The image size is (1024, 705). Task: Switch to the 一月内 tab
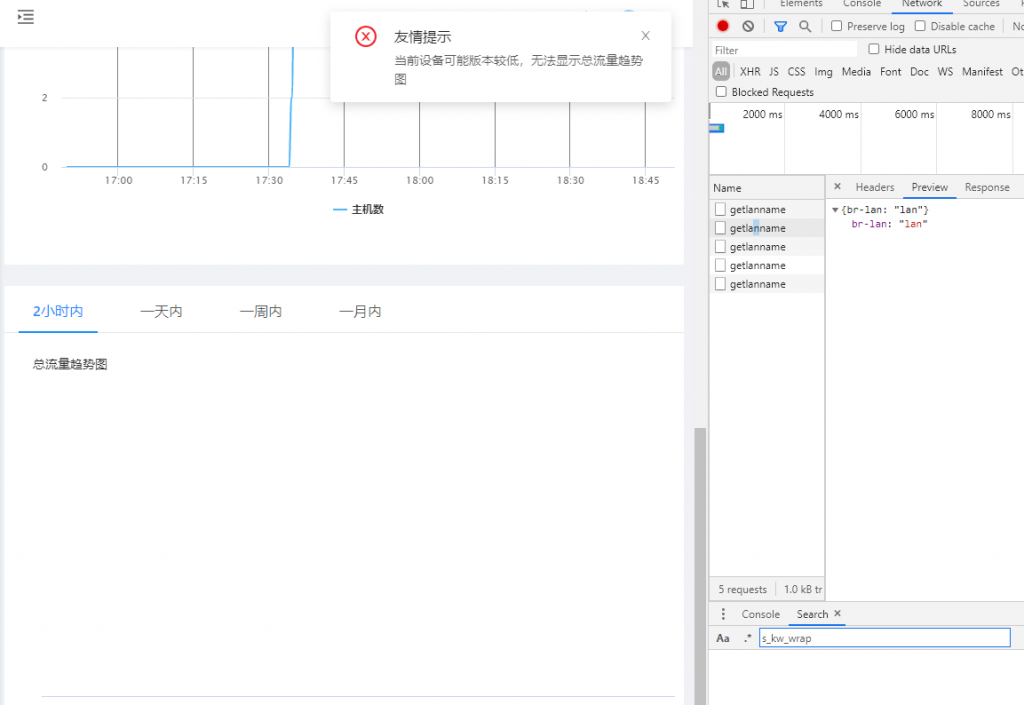click(360, 311)
